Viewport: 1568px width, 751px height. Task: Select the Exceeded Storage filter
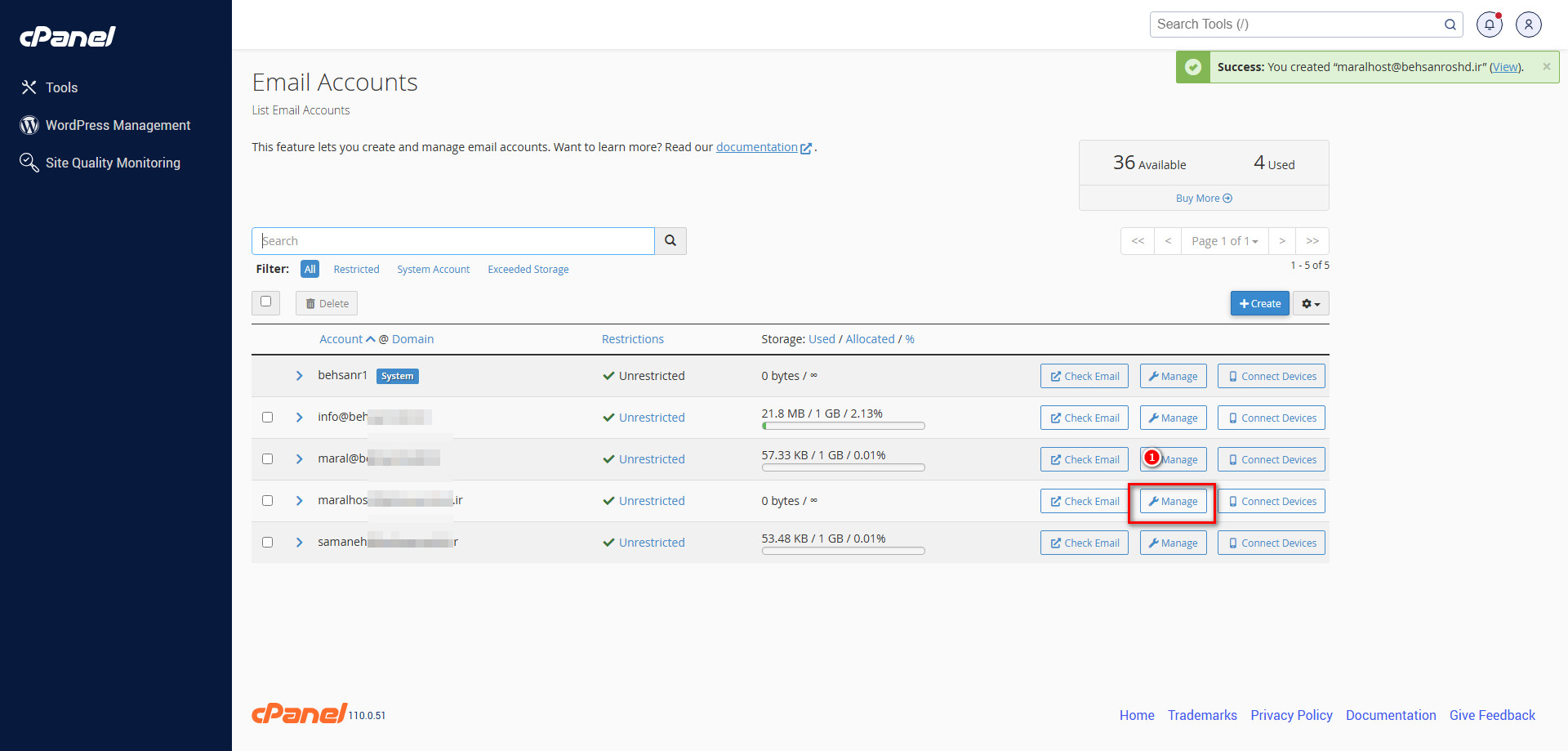pos(528,269)
